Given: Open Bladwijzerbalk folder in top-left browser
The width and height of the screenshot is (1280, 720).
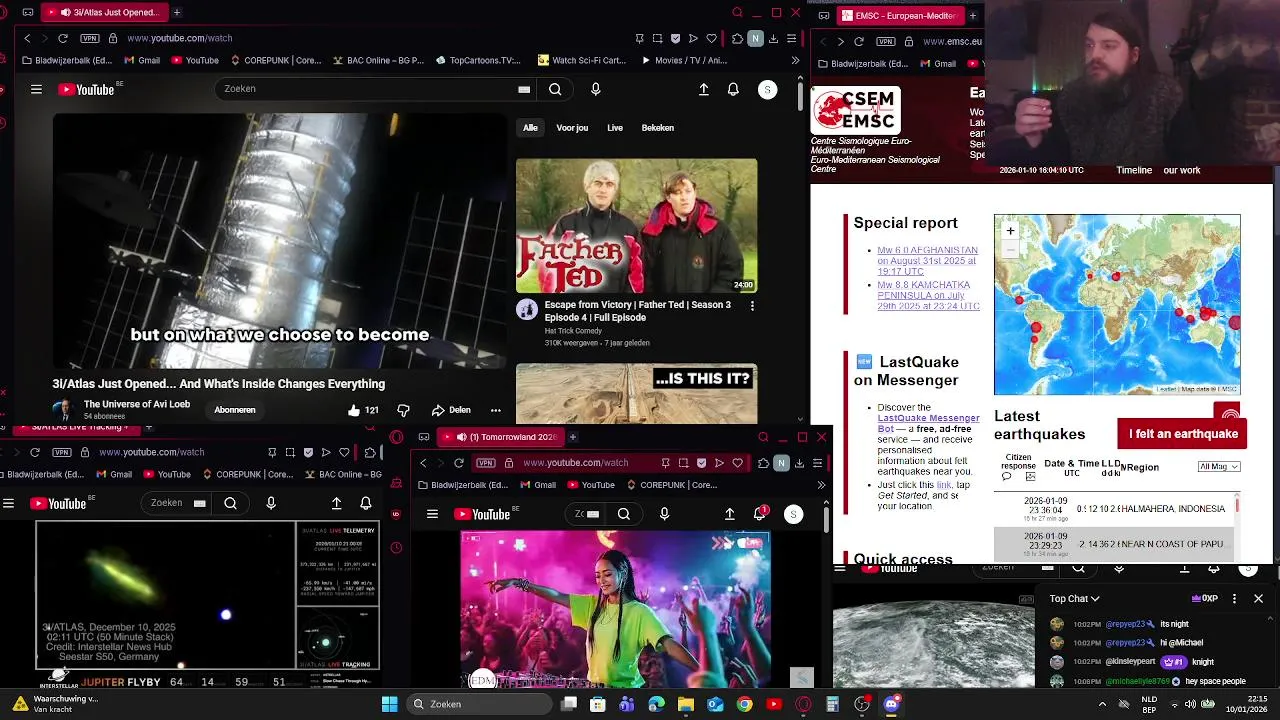Looking at the screenshot, I should (x=66, y=60).
